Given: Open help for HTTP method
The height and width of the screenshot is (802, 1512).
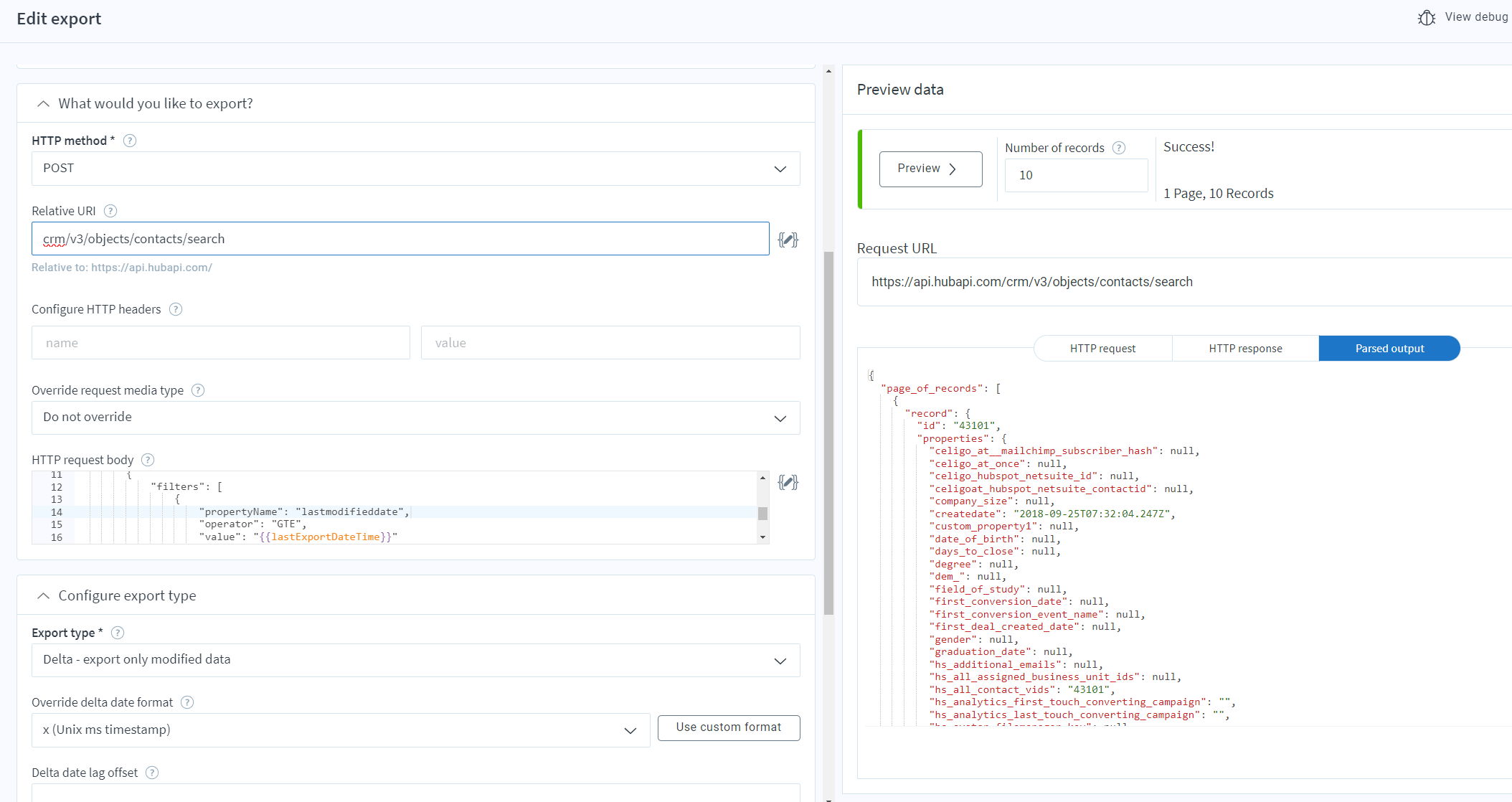Looking at the screenshot, I should click(x=130, y=141).
